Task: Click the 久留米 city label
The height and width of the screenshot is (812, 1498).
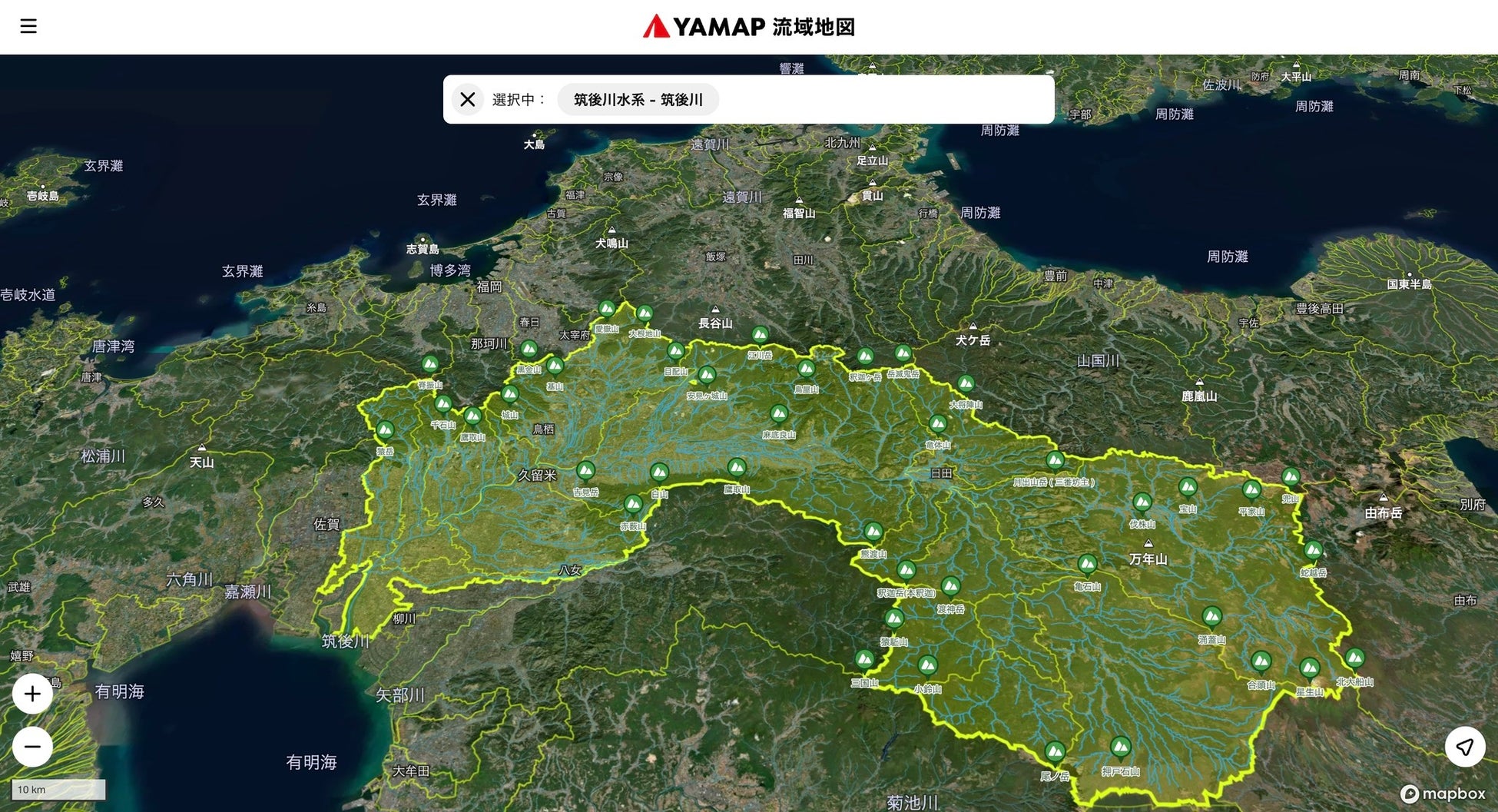Action: [x=537, y=476]
